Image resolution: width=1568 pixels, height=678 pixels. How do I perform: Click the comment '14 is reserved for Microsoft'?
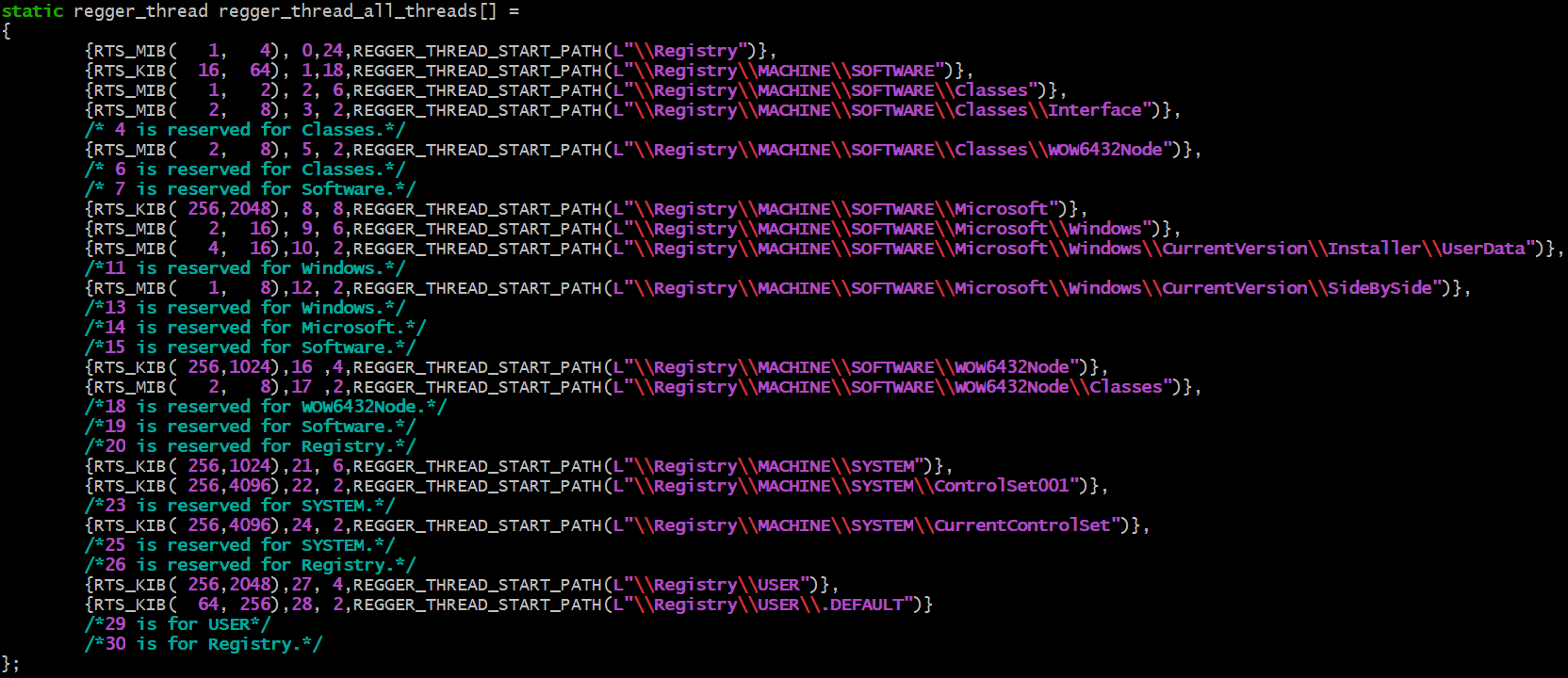pos(255,328)
